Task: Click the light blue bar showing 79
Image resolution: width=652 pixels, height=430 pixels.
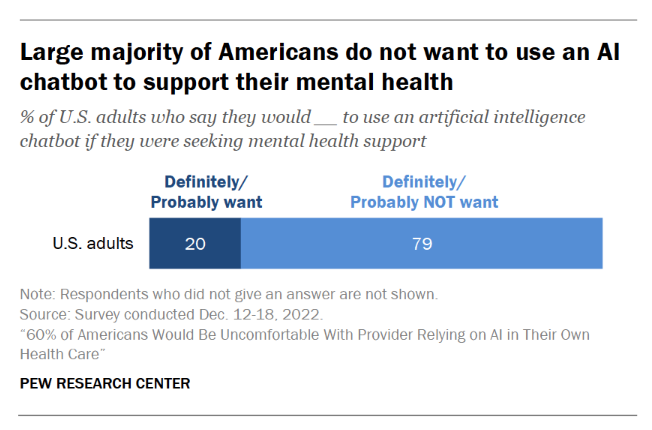Action: coord(422,244)
